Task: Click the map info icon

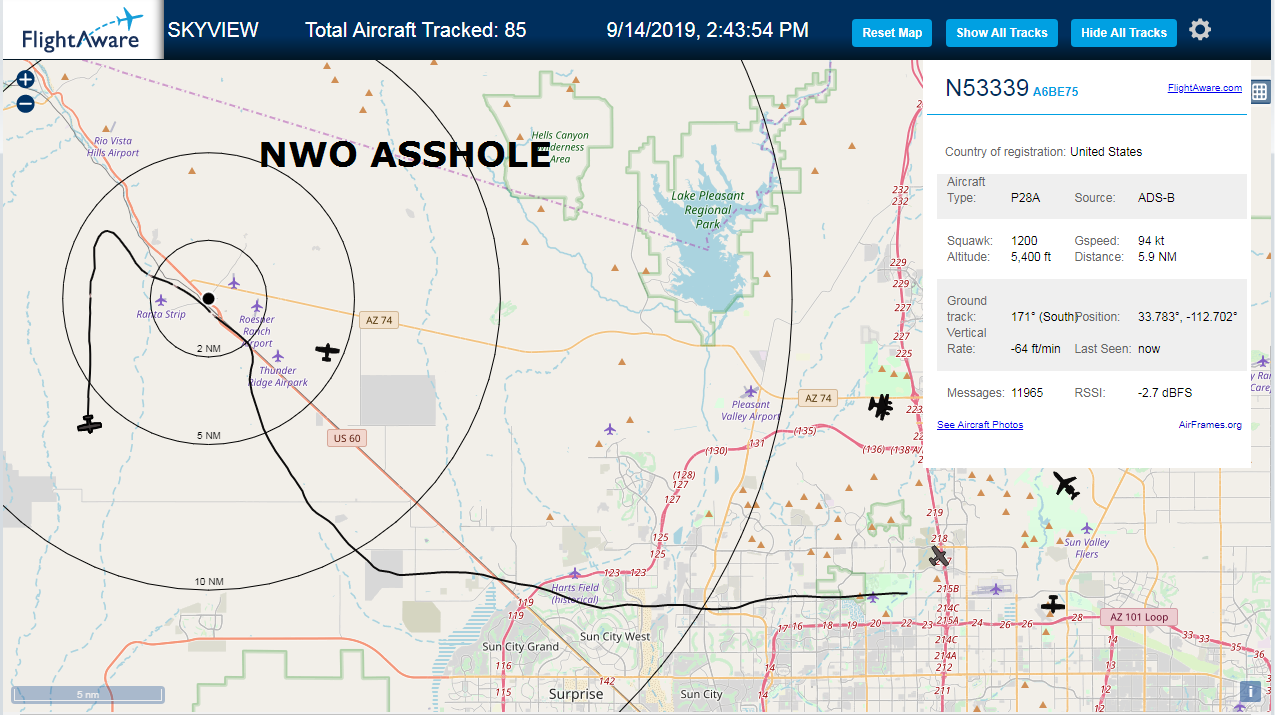Action: (1250, 691)
